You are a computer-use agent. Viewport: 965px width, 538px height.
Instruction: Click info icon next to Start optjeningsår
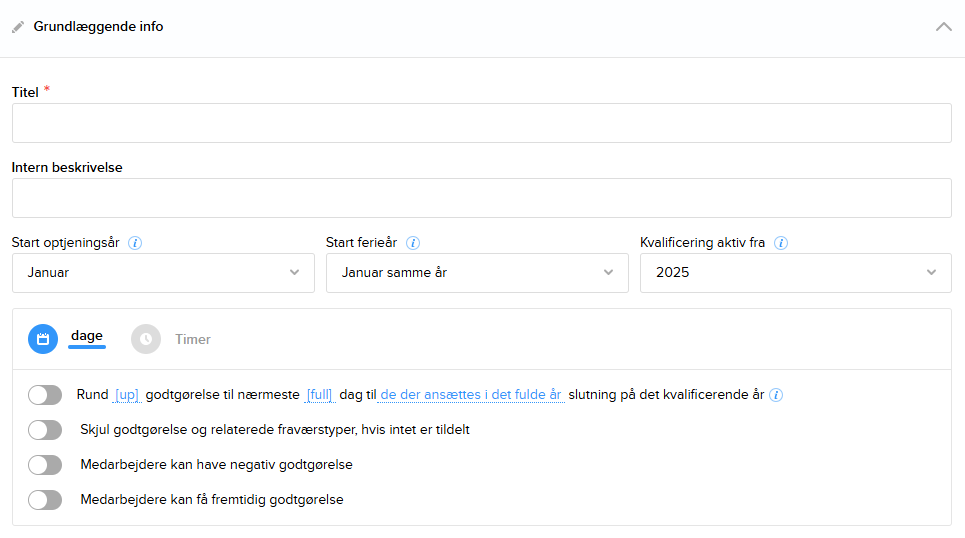tap(135, 243)
